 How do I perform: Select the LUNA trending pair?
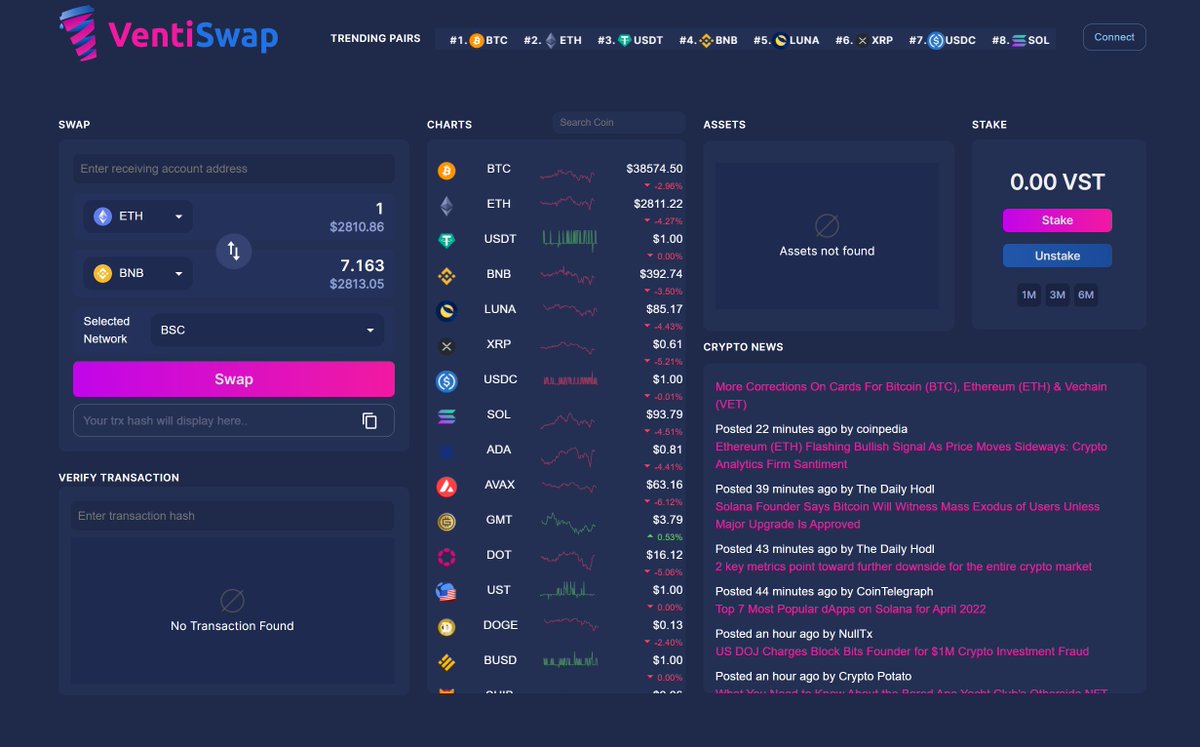coord(786,40)
